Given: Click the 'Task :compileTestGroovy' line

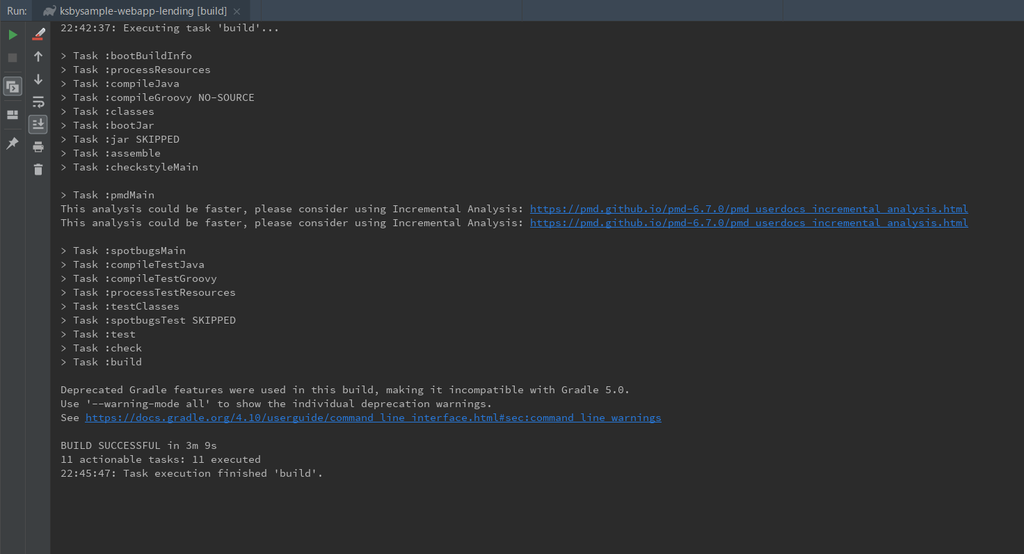Looking at the screenshot, I should pyautogui.click(x=138, y=278).
